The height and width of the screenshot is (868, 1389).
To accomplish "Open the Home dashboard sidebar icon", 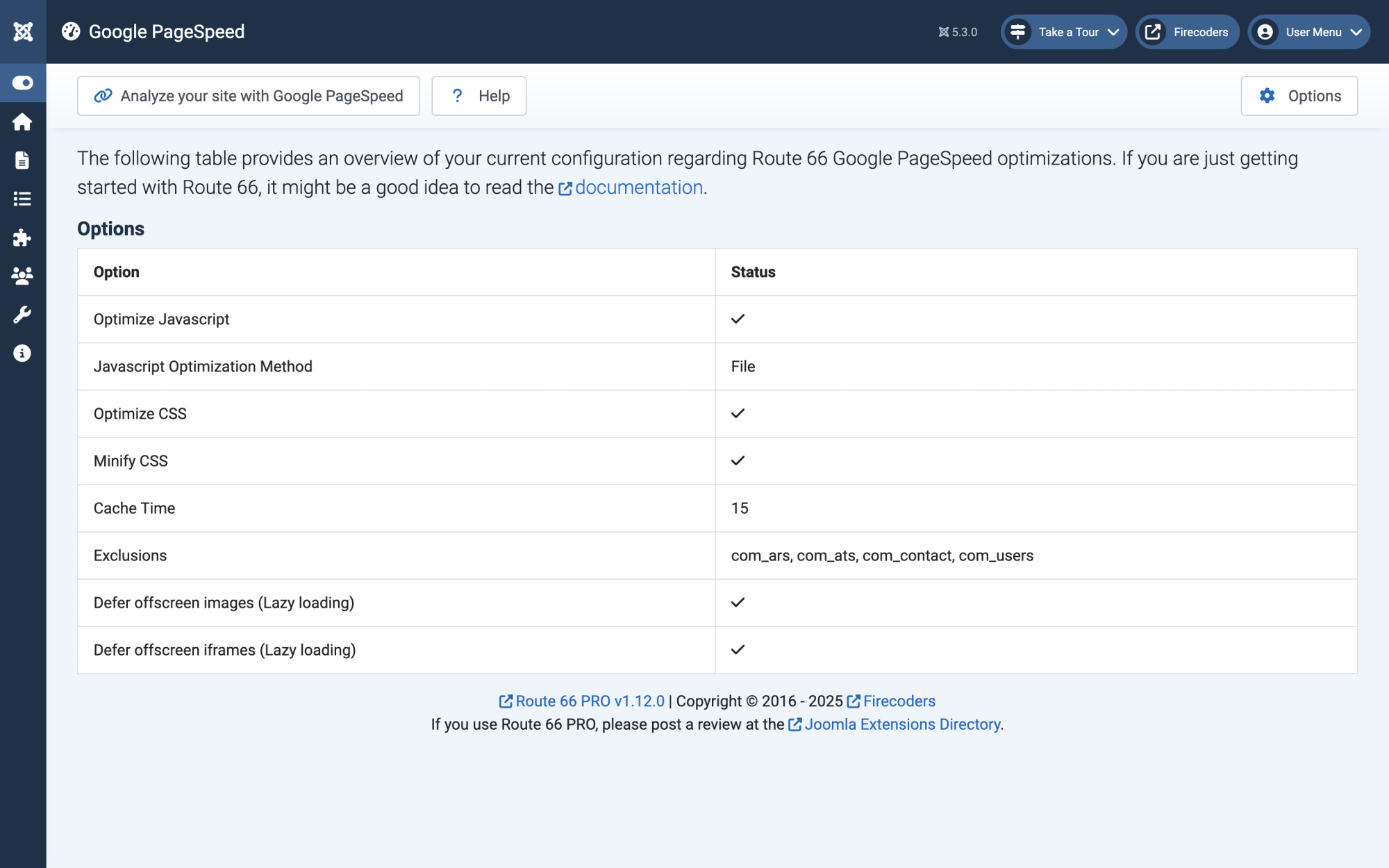I will [22, 122].
